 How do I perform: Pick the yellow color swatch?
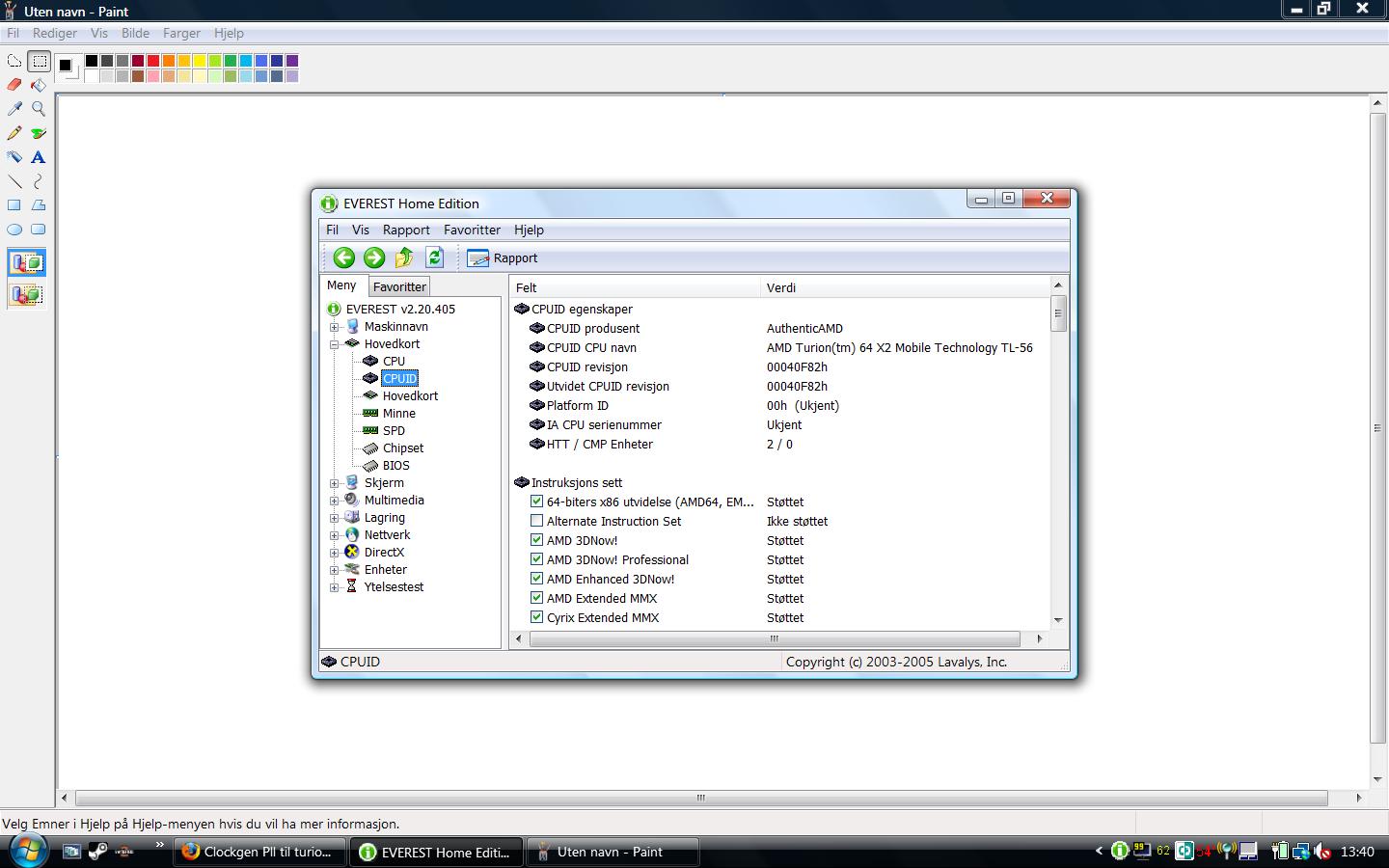[200, 61]
